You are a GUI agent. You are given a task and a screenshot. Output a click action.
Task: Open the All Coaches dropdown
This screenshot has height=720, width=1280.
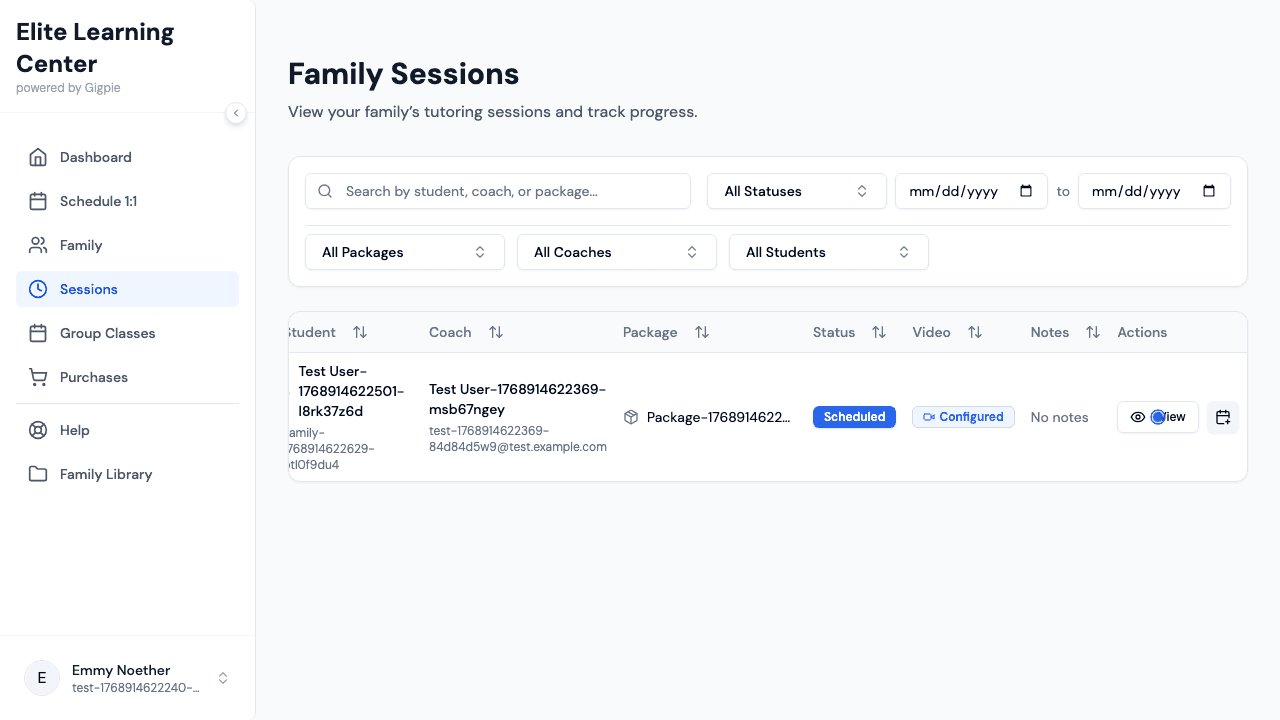616,252
